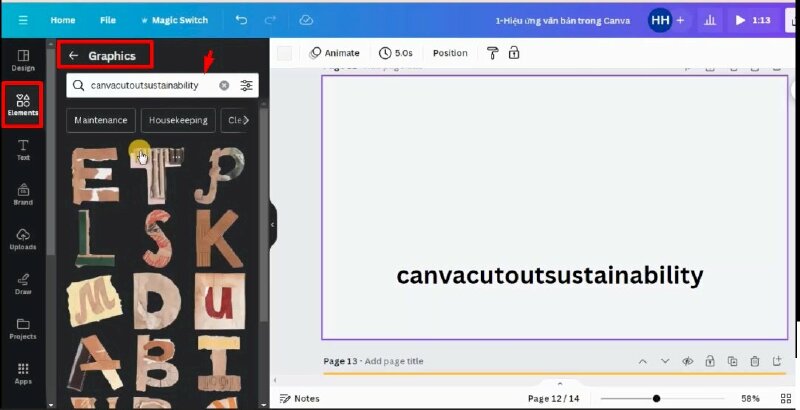This screenshot has width=800, height=410.
Task: Open the Magic Switch menu
Action: (x=174, y=20)
